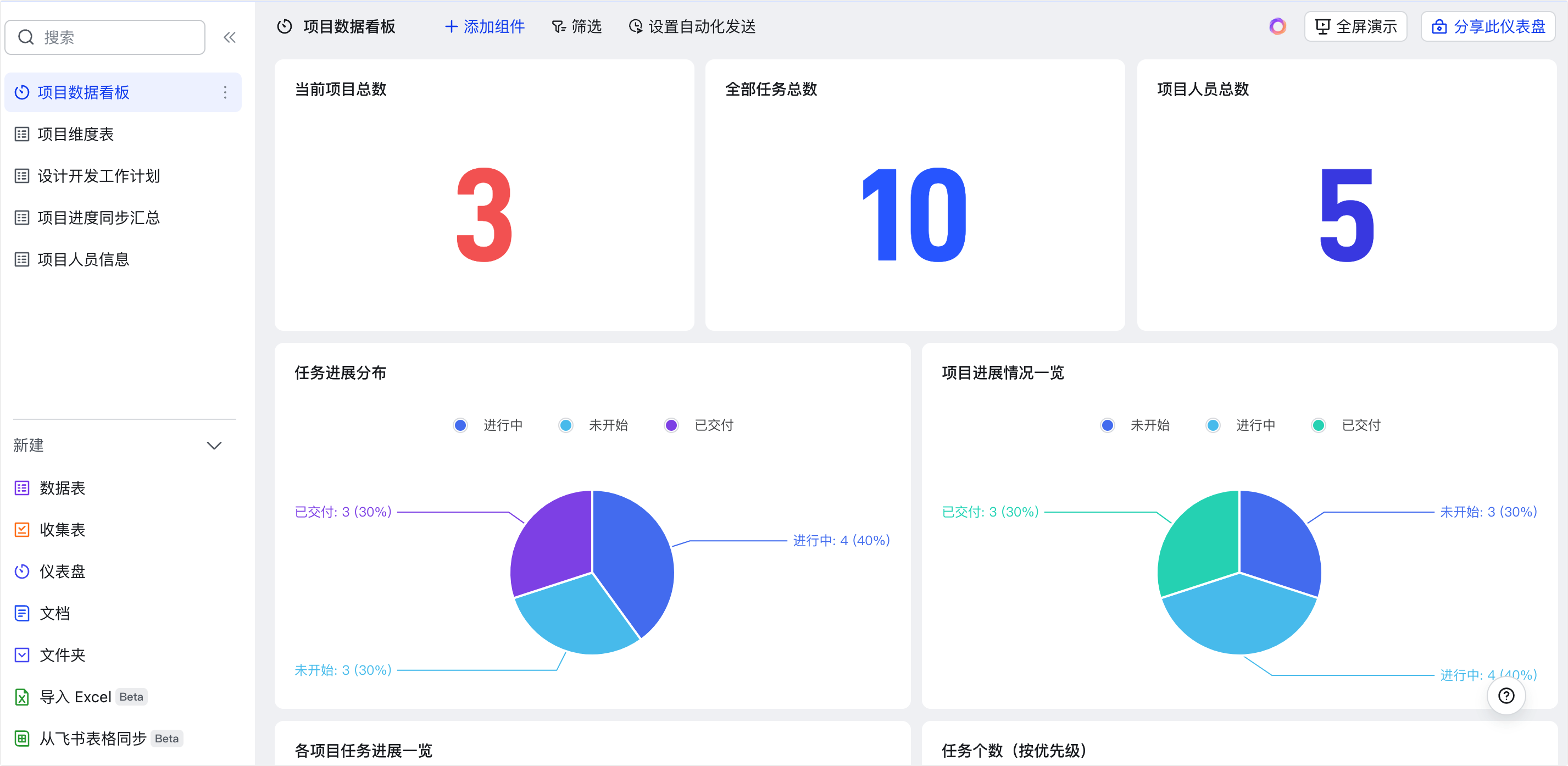Click the presentation screen icon in 全屏演示

click(x=1322, y=26)
